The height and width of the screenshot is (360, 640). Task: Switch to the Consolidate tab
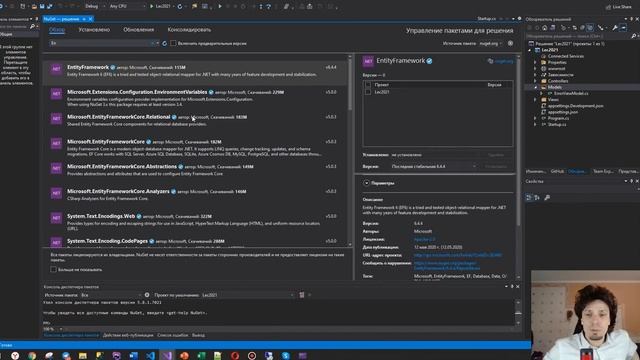pyautogui.click(x=189, y=30)
